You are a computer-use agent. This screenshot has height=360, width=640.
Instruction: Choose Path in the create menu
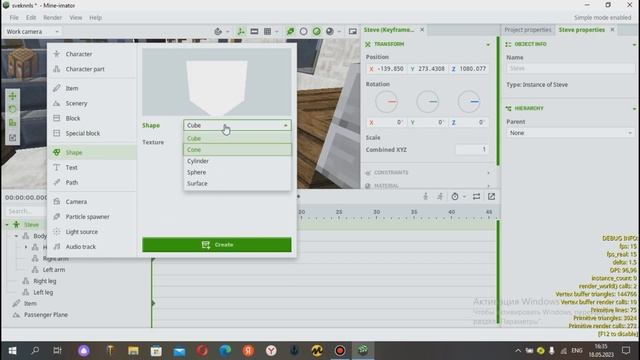coord(92,182)
